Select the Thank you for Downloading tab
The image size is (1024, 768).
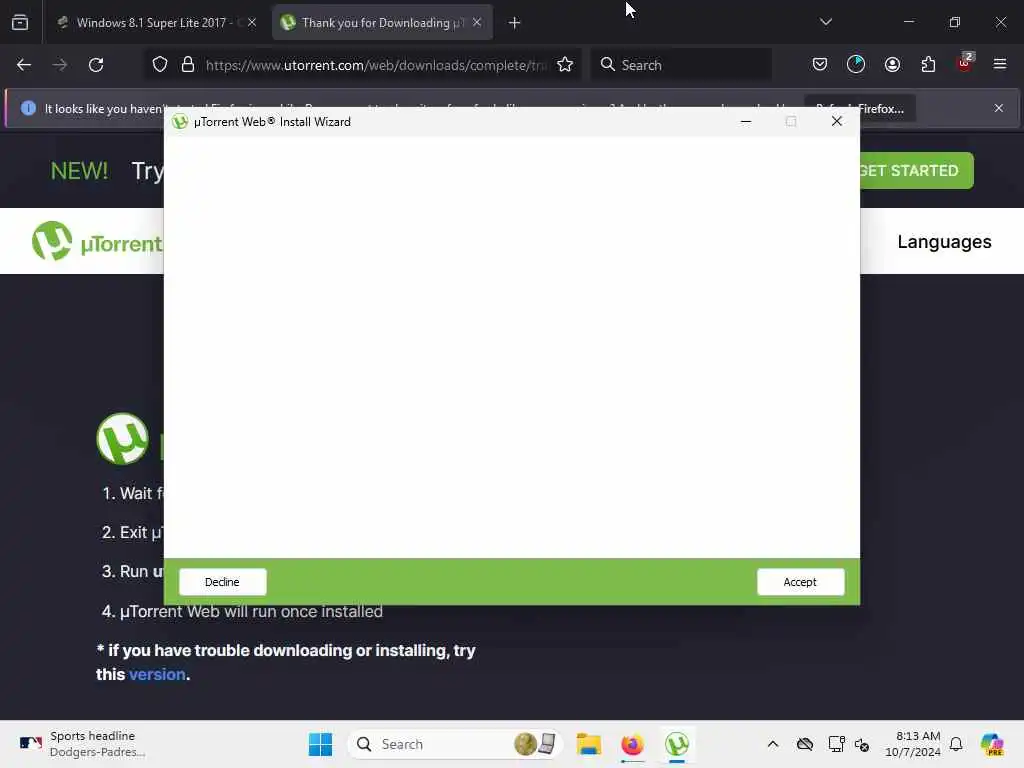coord(382,23)
